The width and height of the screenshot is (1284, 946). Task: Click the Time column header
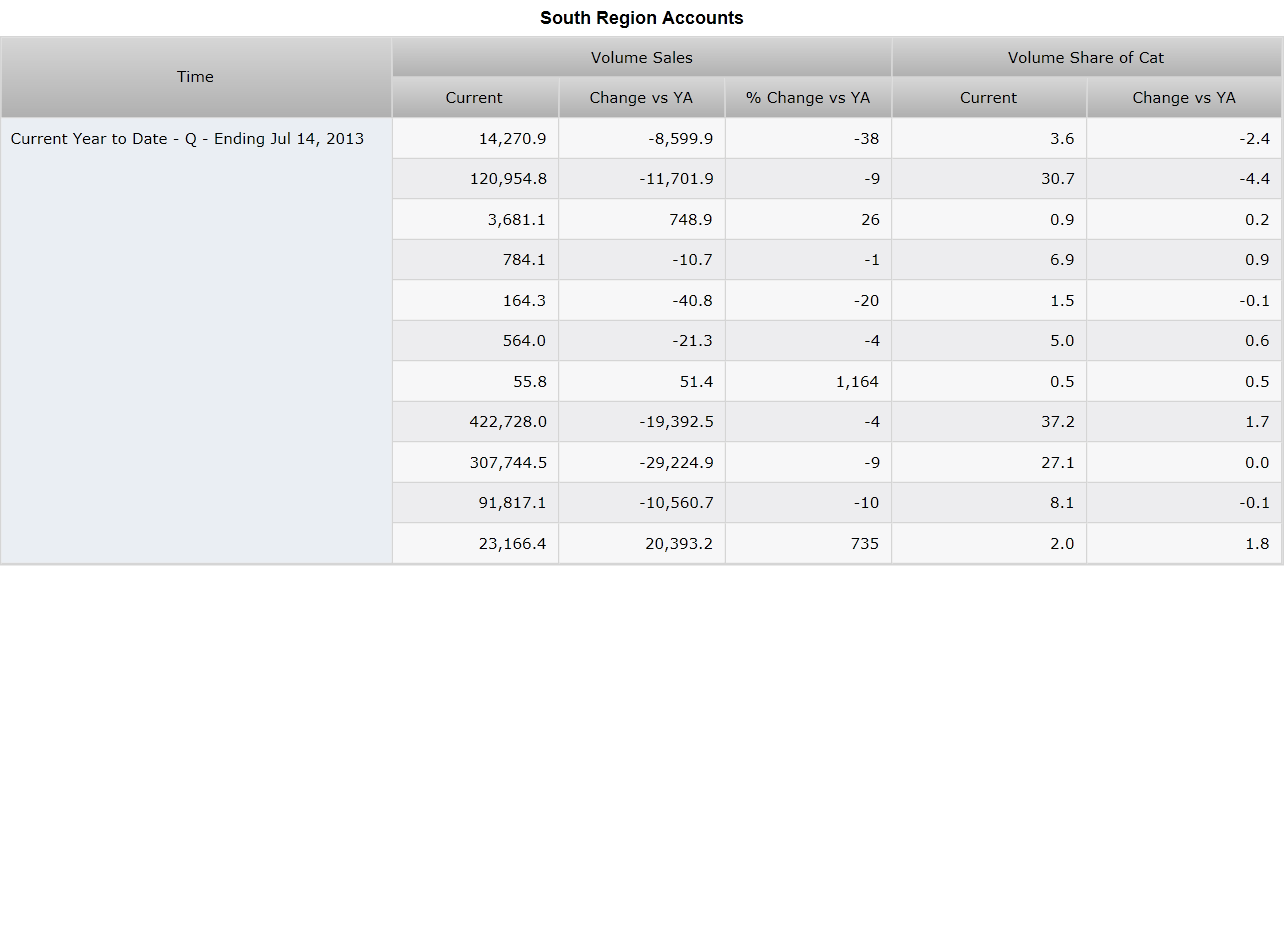pyautogui.click(x=196, y=77)
